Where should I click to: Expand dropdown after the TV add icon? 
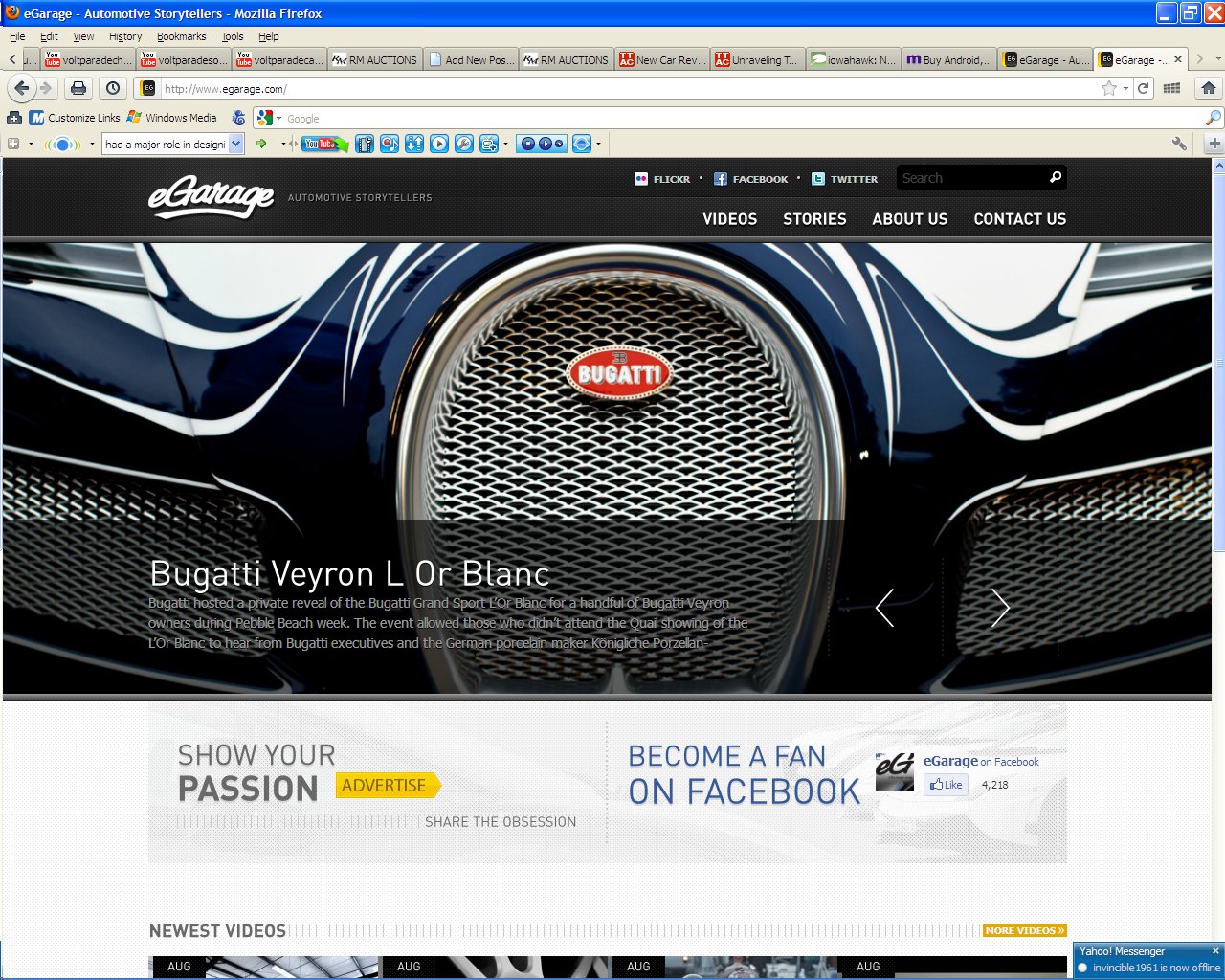tap(505, 145)
